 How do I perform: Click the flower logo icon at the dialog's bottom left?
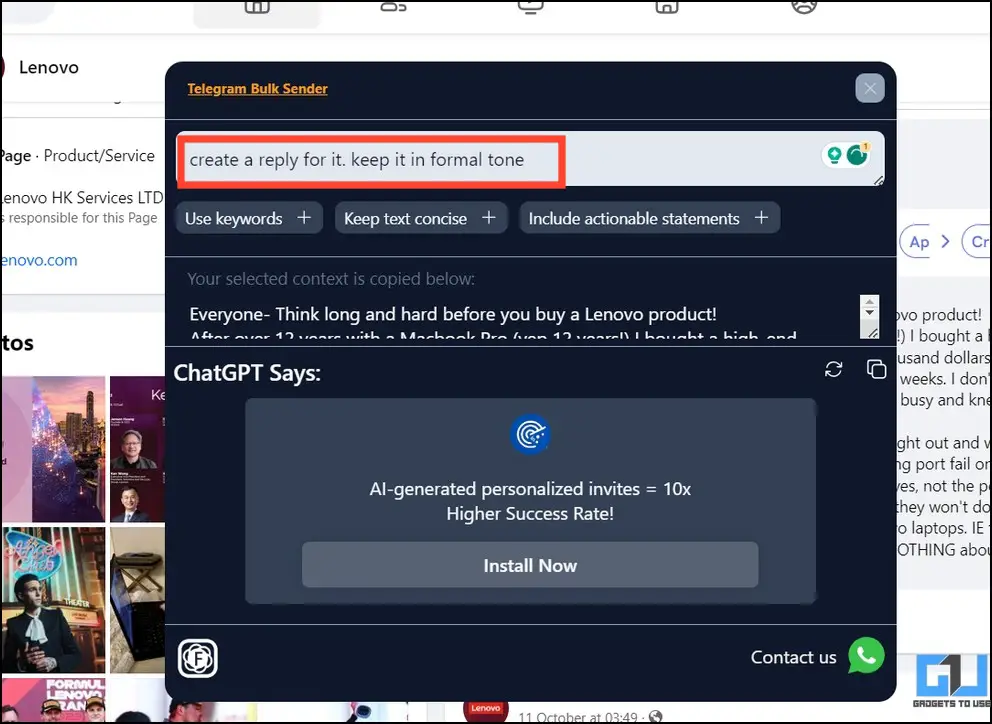pyautogui.click(x=198, y=658)
